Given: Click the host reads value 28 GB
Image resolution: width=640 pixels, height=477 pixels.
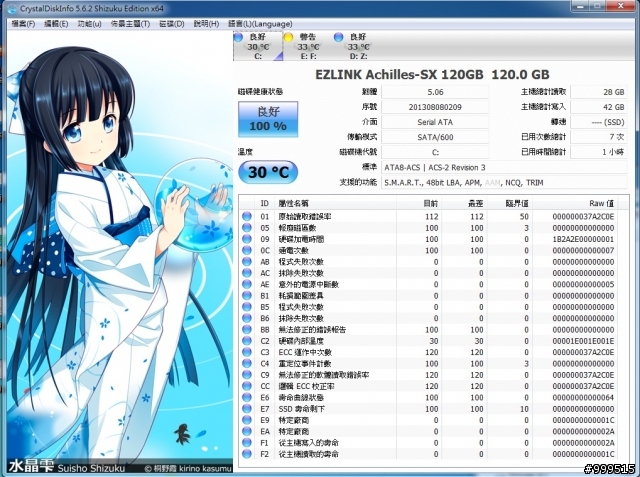Looking at the screenshot, I should tap(598, 92).
